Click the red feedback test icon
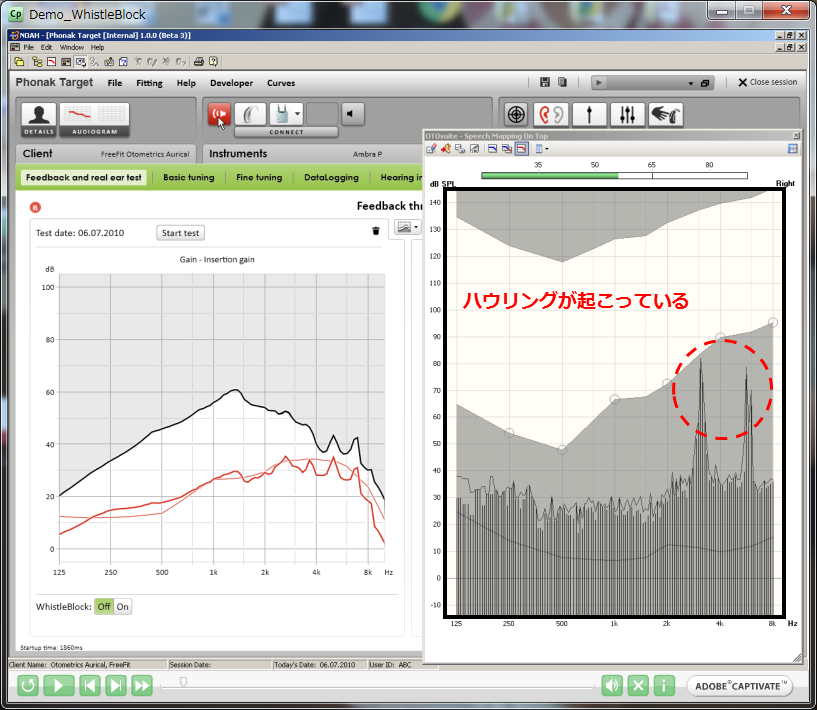817x710 pixels. (219, 114)
